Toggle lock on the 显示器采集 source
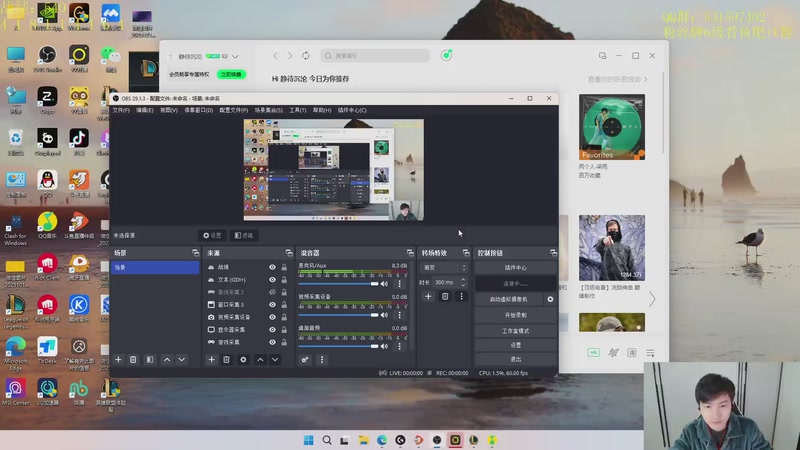 point(284,330)
